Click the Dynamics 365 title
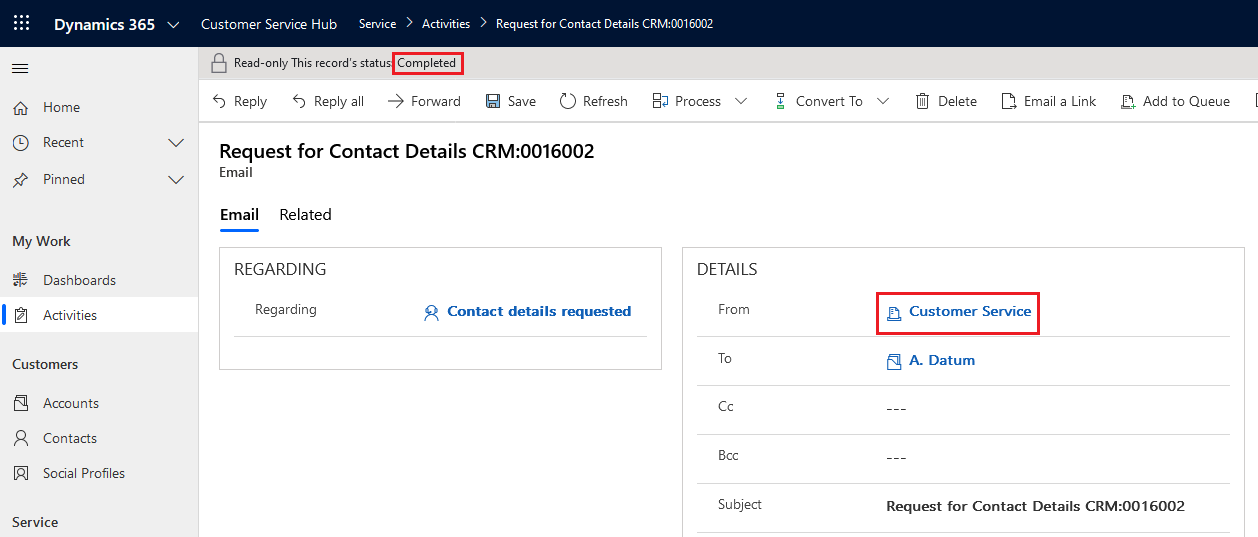This screenshot has height=537, width=1258. [104, 24]
